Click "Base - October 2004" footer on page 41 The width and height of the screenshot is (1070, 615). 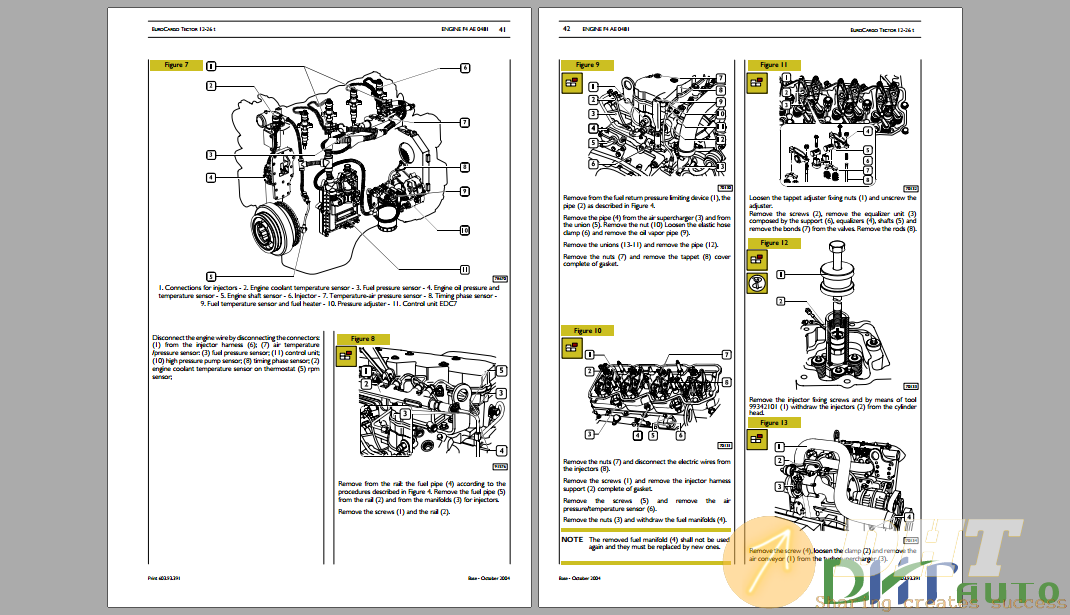click(489, 578)
